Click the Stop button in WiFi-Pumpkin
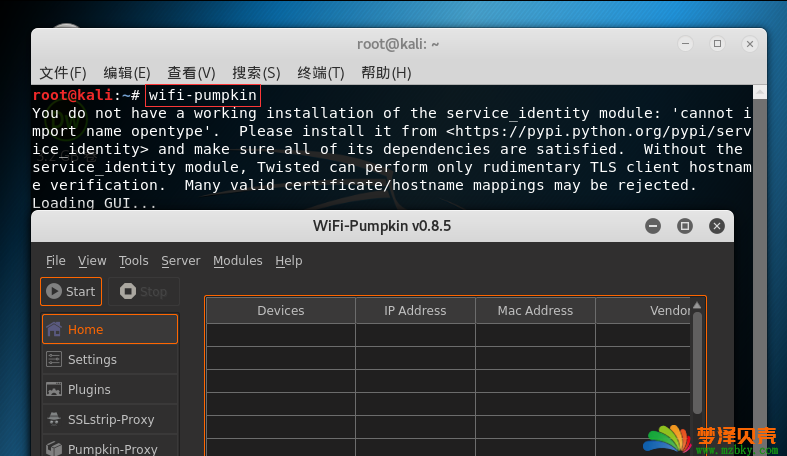 click(144, 291)
